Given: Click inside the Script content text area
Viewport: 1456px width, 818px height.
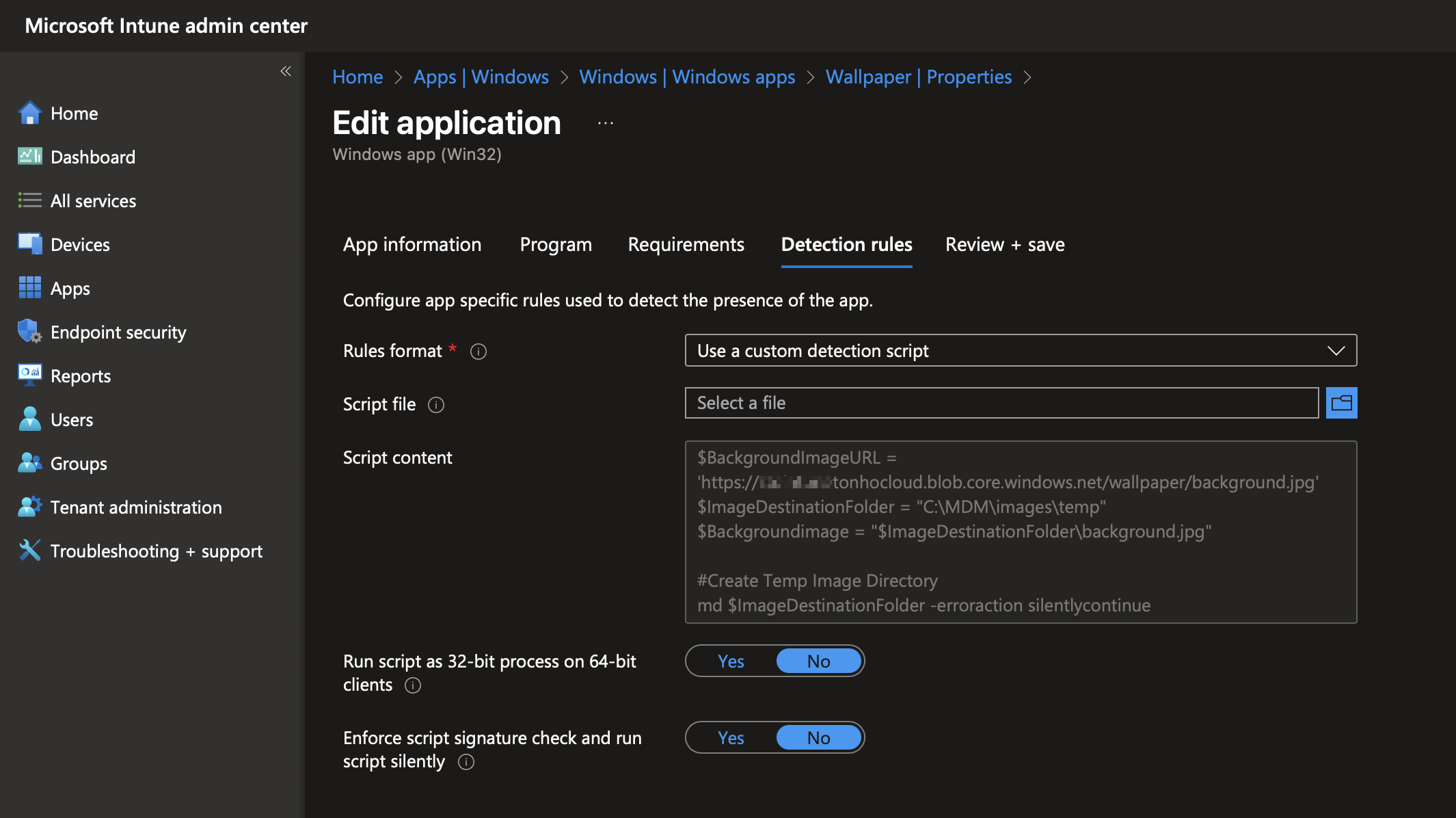Looking at the screenshot, I should tap(1021, 532).
